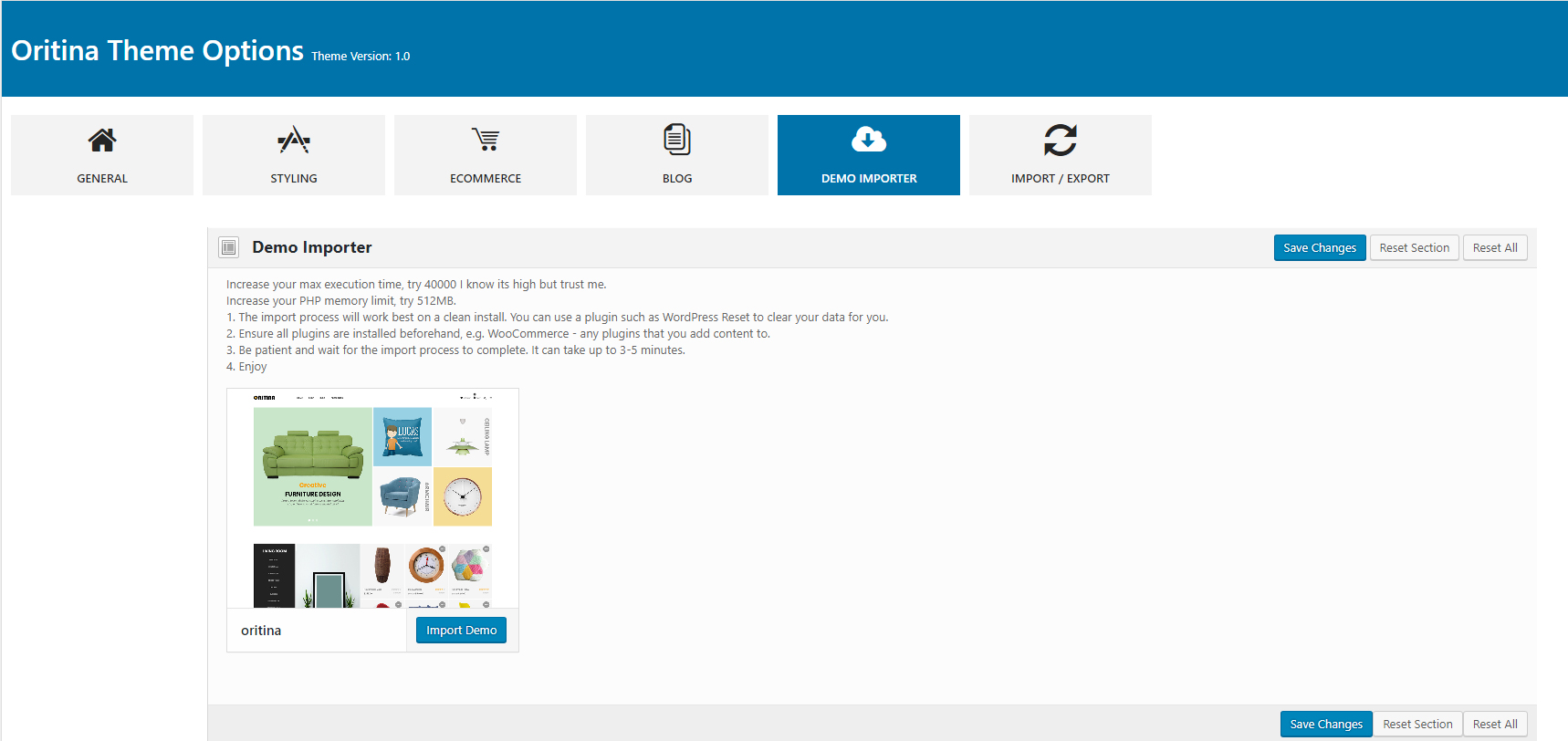Click the General home icon
The width and height of the screenshot is (1568, 741).
point(102,140)
